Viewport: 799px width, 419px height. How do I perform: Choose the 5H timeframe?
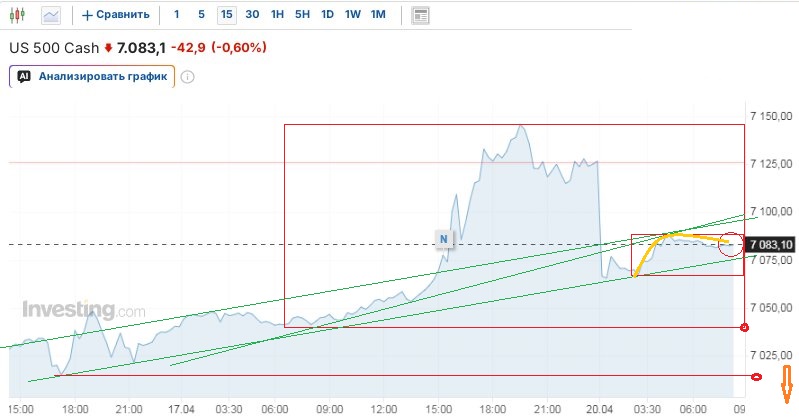302,15
